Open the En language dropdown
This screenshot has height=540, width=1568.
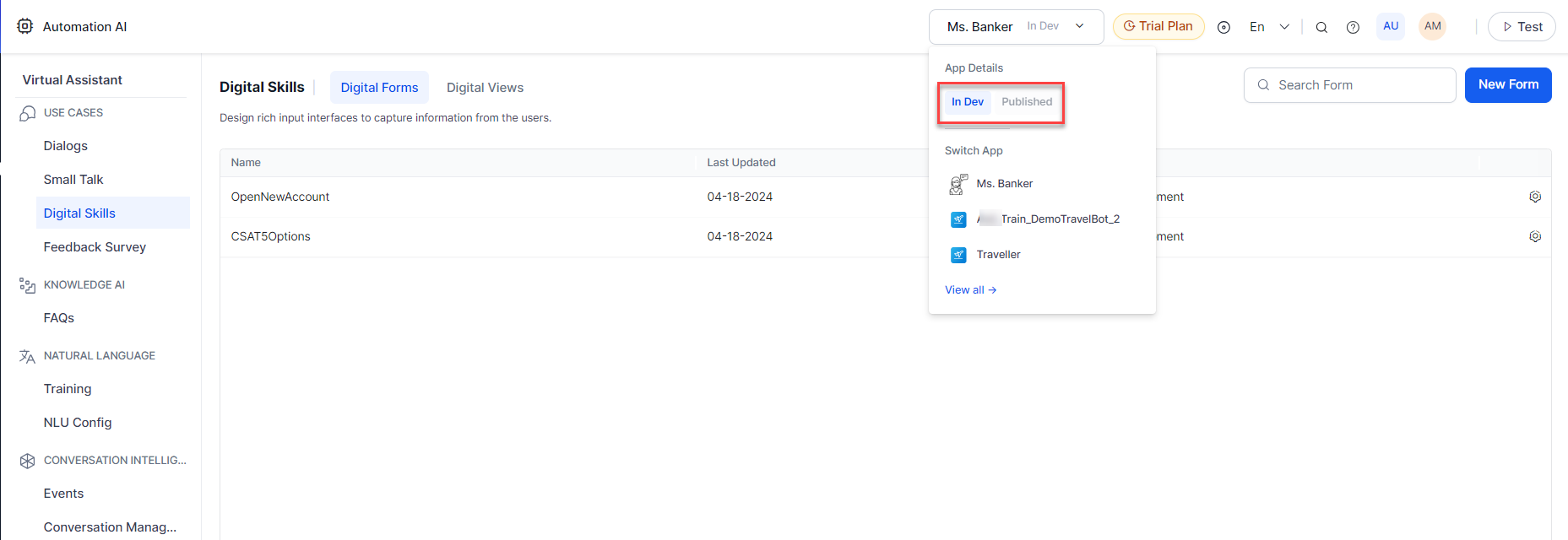pos(1269,27)
